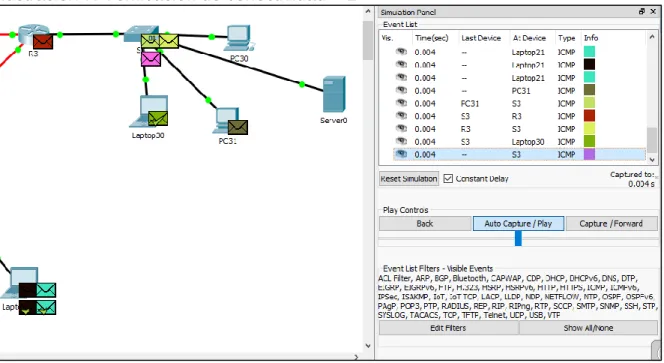Uncheck the Constant Delay checkbox
664x363 pixels.
(x=448, y=179)
